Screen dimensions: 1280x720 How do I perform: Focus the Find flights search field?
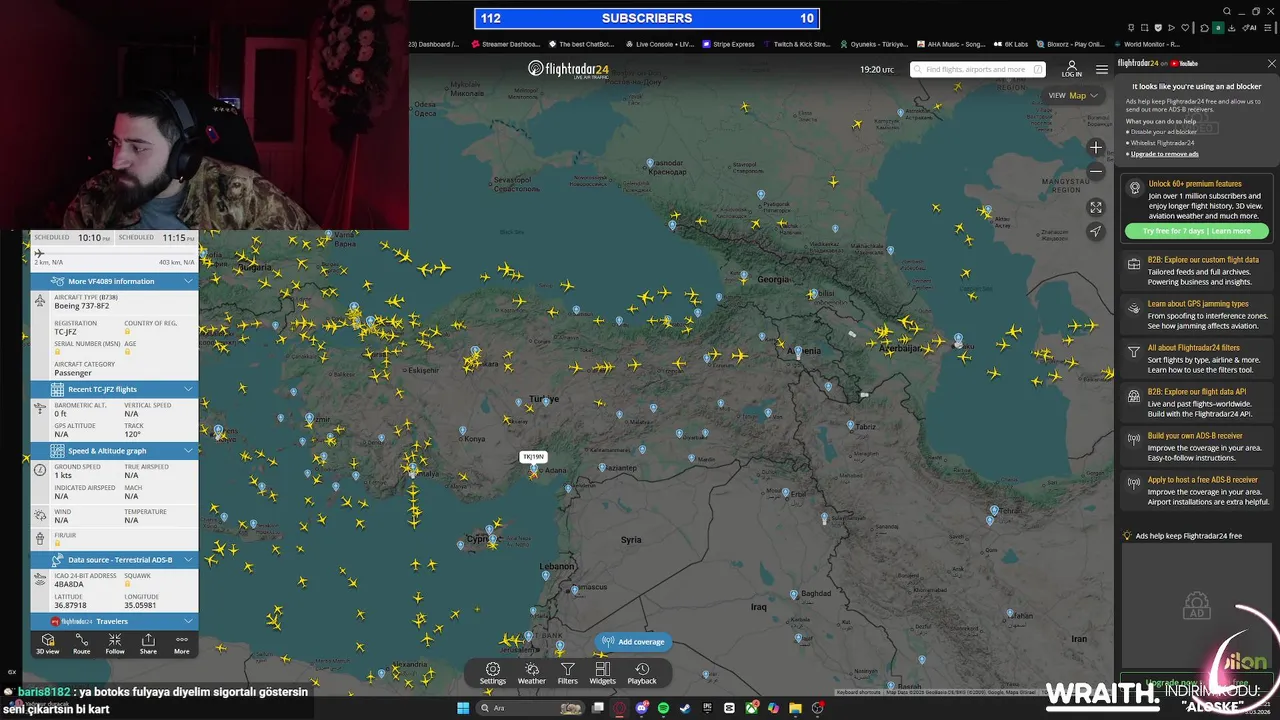[x=977, y=69]
